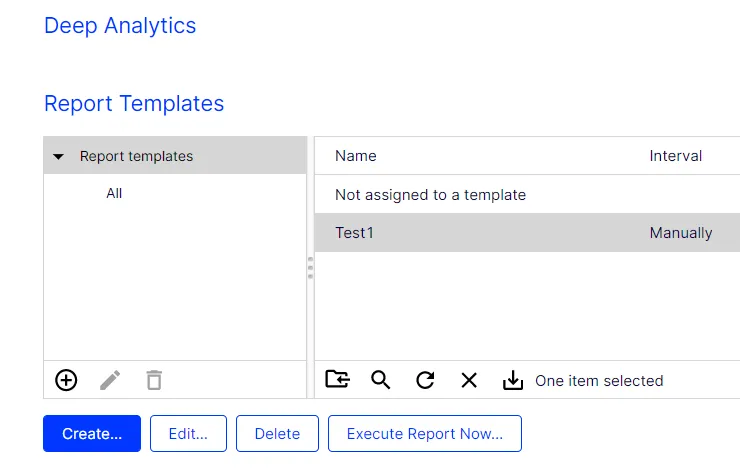This screenshot has height=473, width=740.
Task: Click the One item selected status text
Action: pos(599,380)
